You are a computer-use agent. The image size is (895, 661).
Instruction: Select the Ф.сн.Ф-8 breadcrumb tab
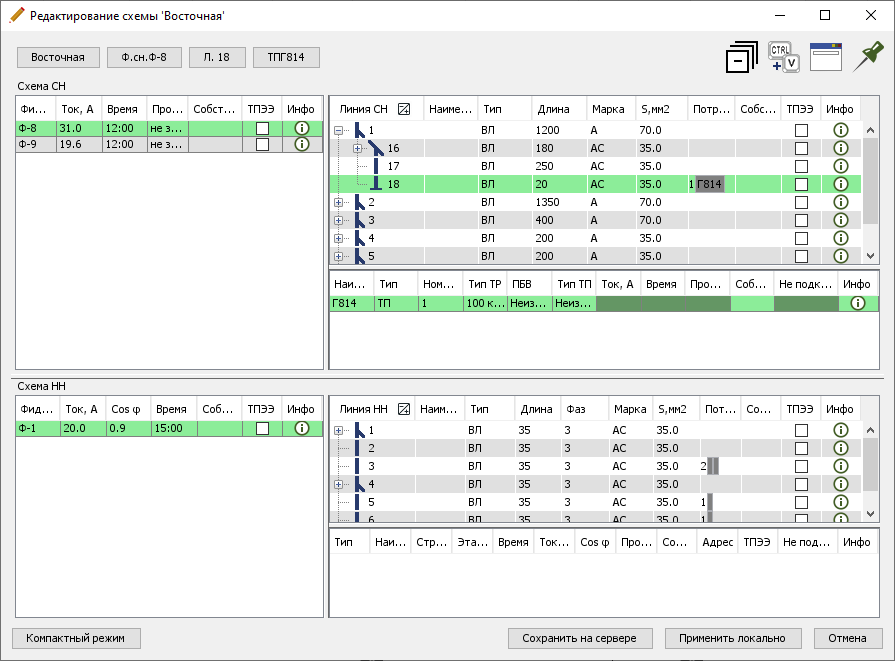(x=144, y=57)
